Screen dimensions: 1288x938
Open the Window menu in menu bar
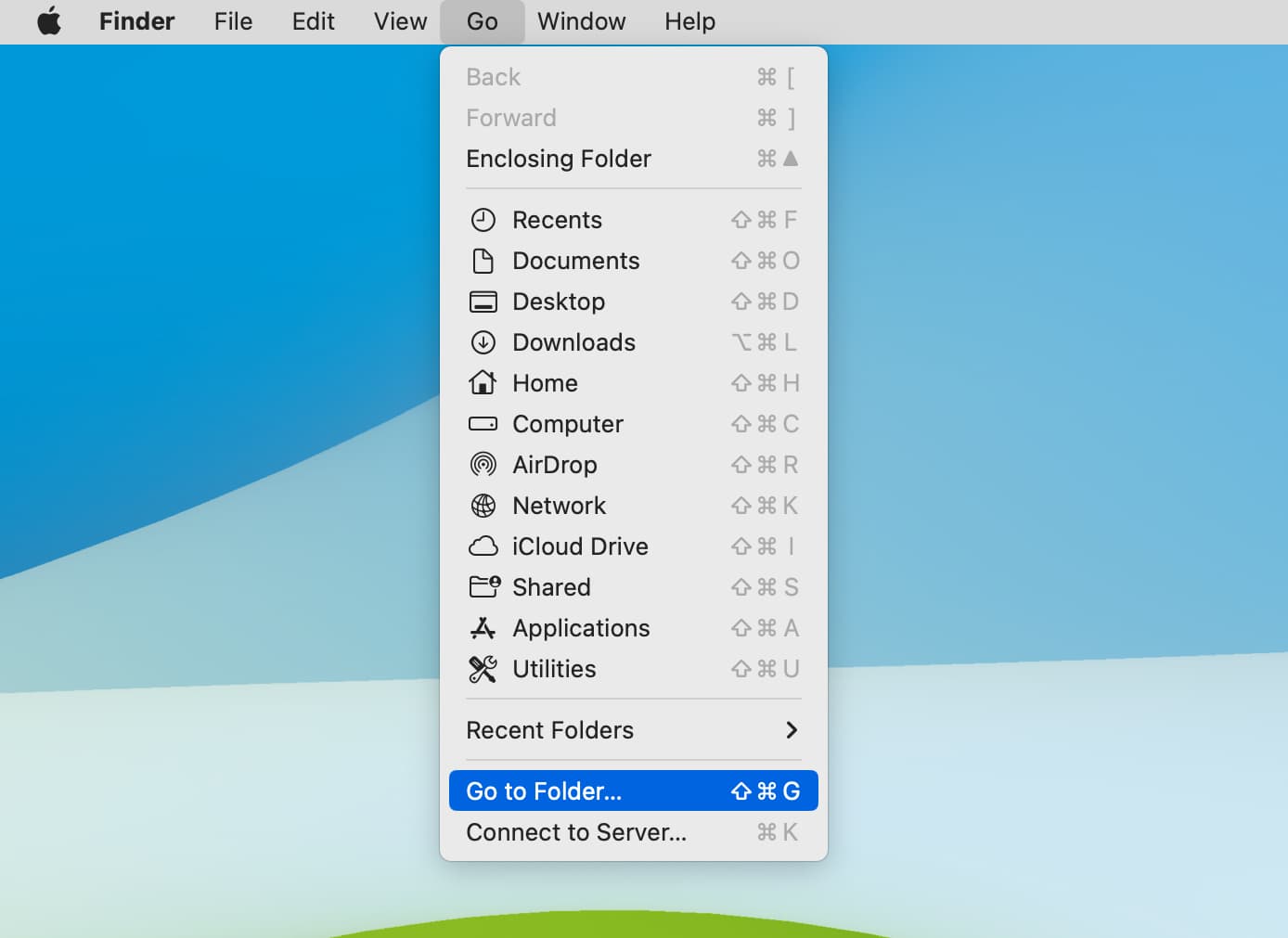pyautogui.click(x=581, y=21)
